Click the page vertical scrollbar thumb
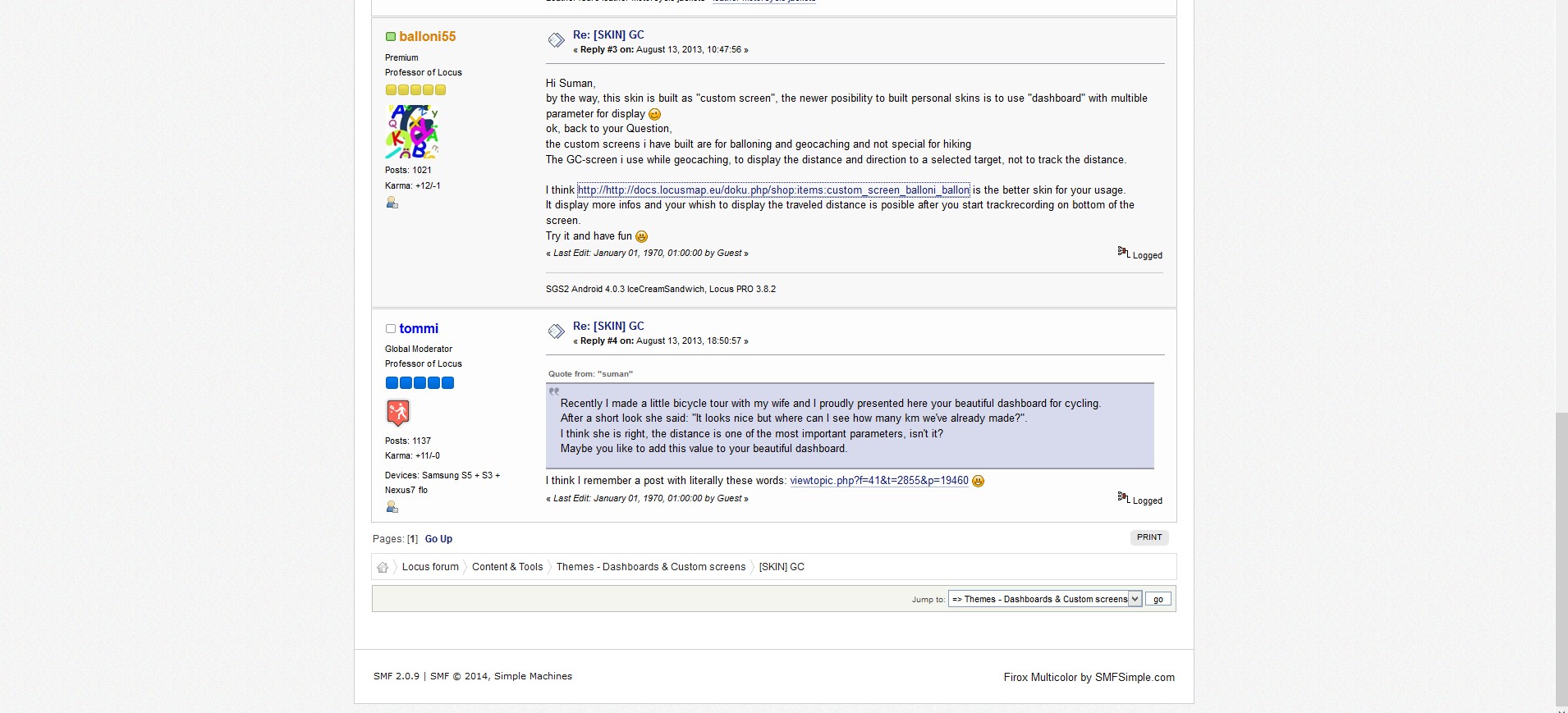Viewport: 1568px width, 713px height. pos(1561,558)
